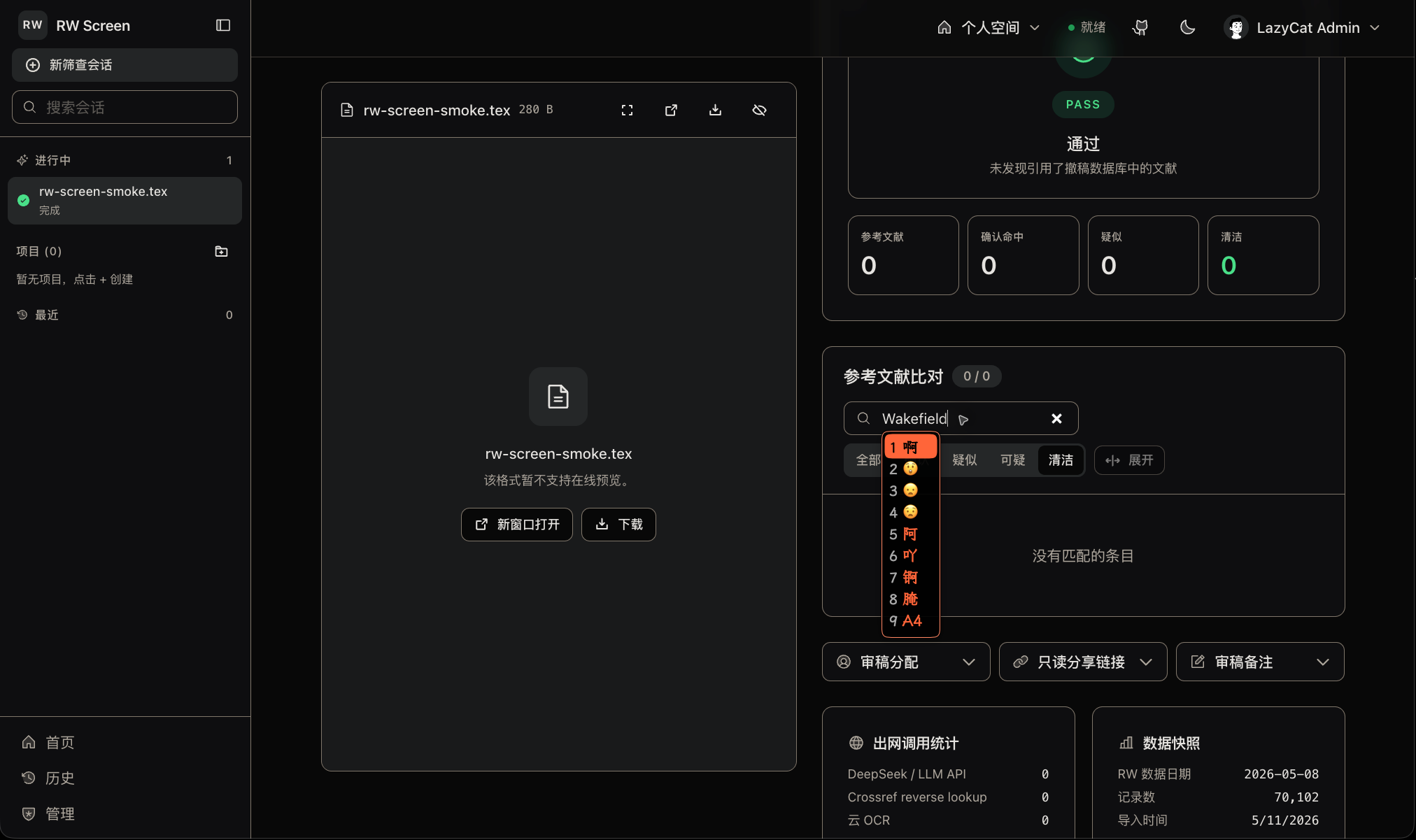Download file using header download icon
The height and width of the screenshot is (840, 1416).
tap(715, 110)
